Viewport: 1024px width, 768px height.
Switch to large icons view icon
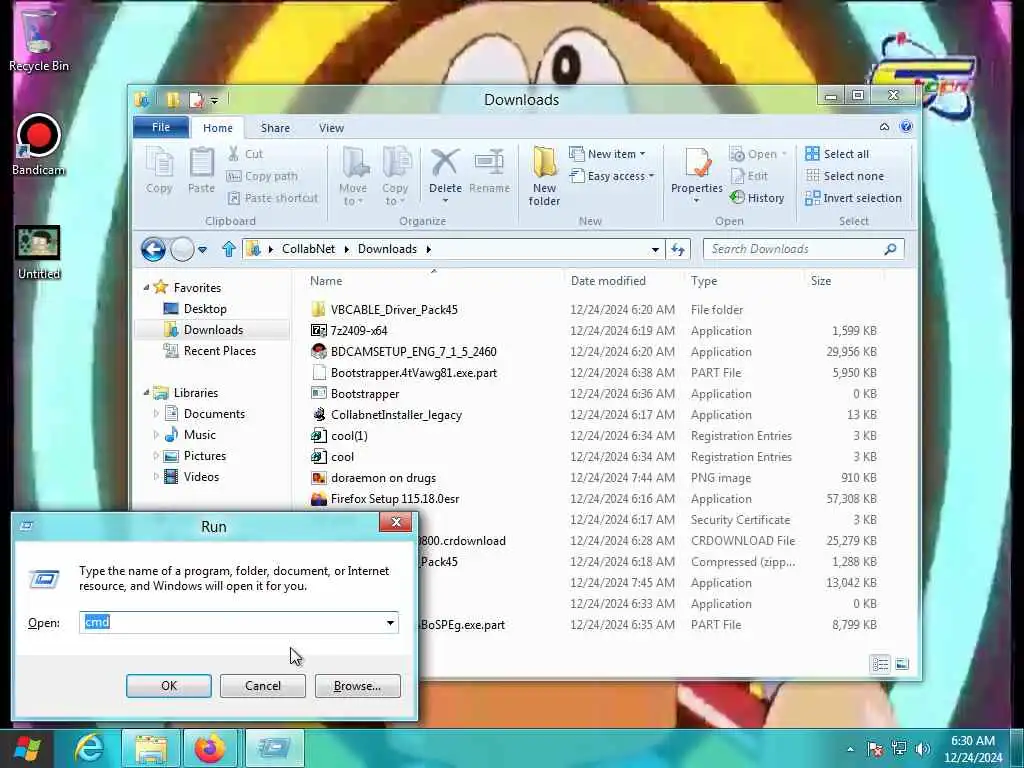coord(902,664)
